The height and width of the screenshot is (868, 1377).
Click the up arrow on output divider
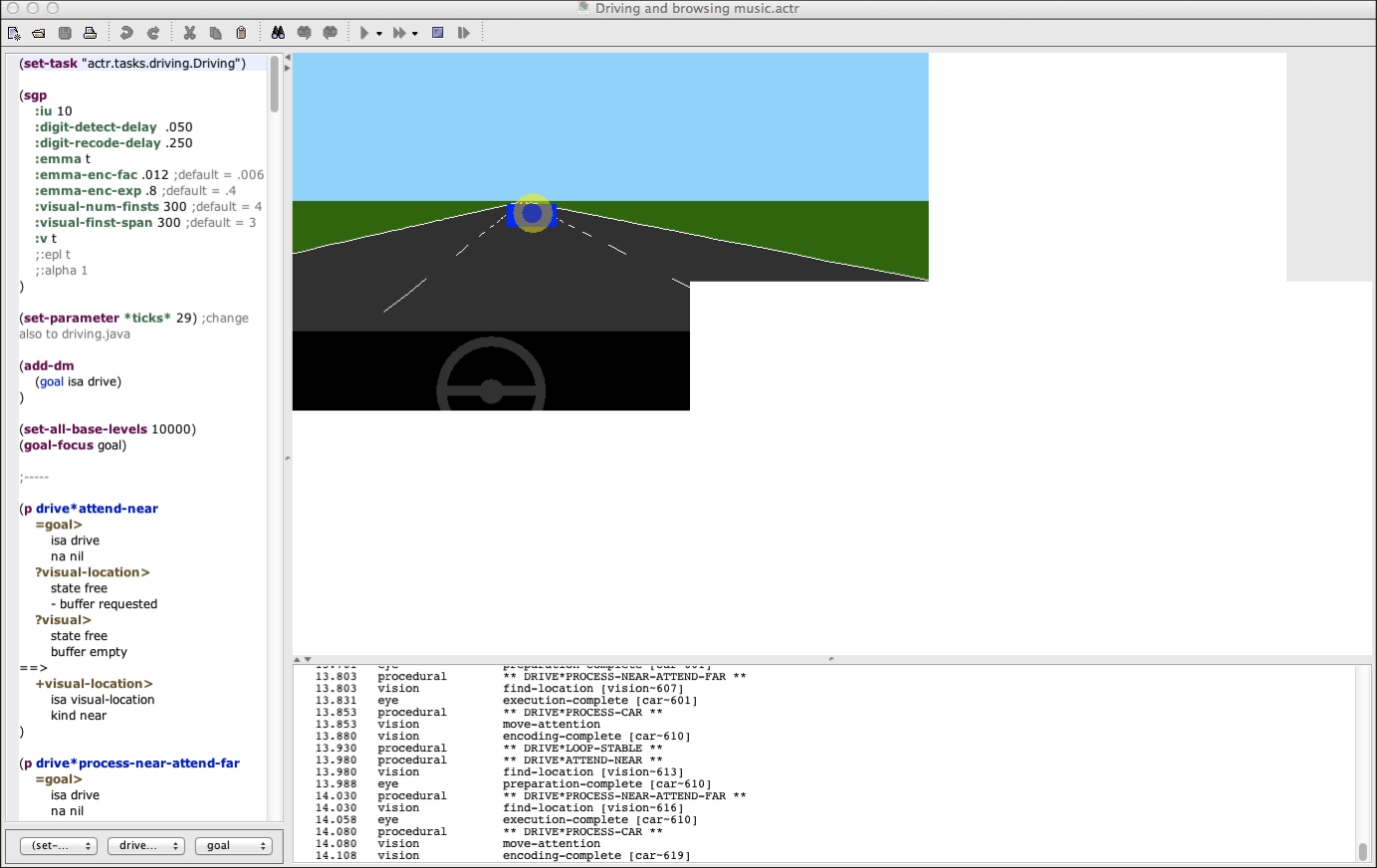297,659
